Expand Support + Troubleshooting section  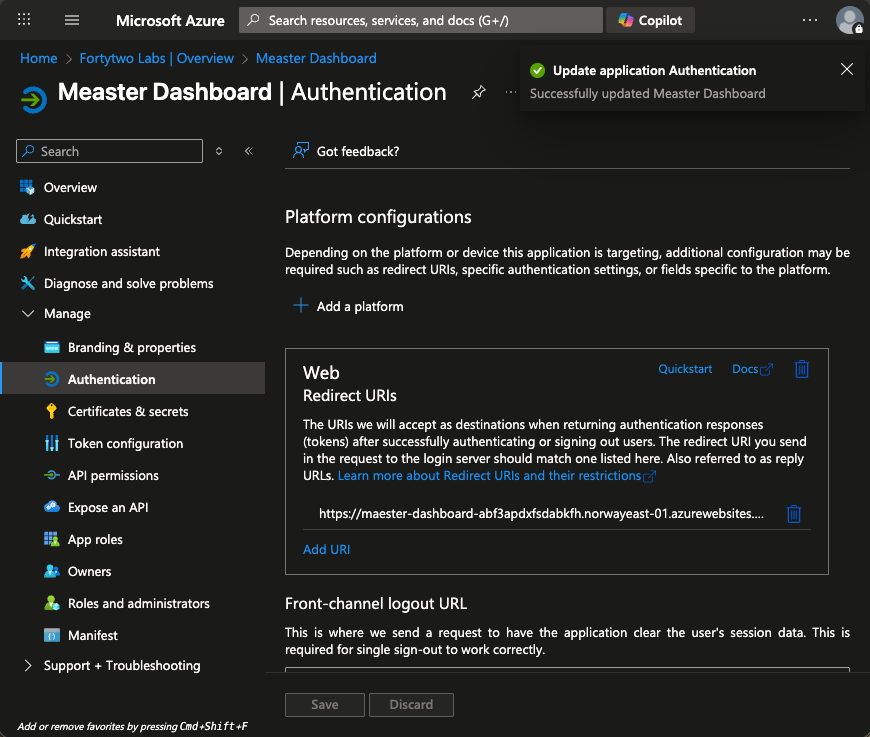coord(27,666)
